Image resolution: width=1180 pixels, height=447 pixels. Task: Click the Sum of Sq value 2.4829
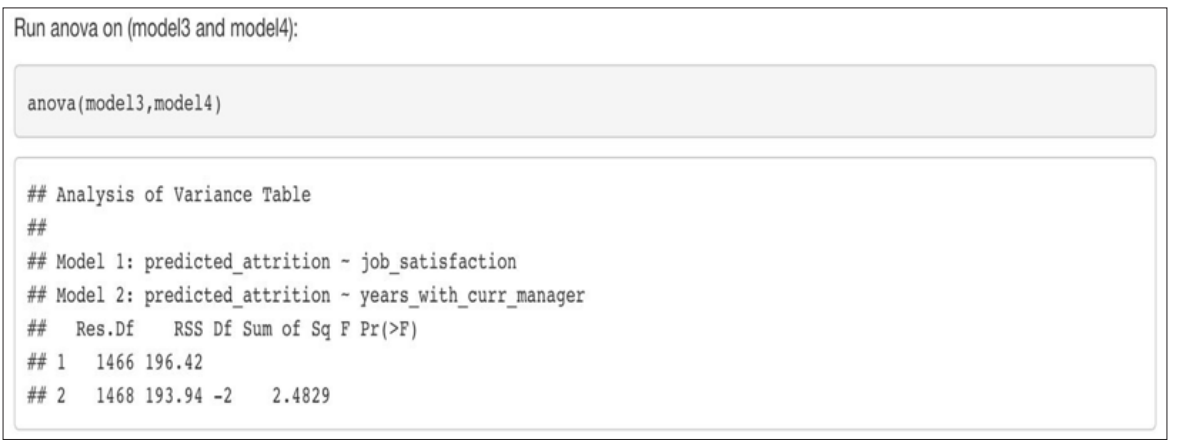300,394
